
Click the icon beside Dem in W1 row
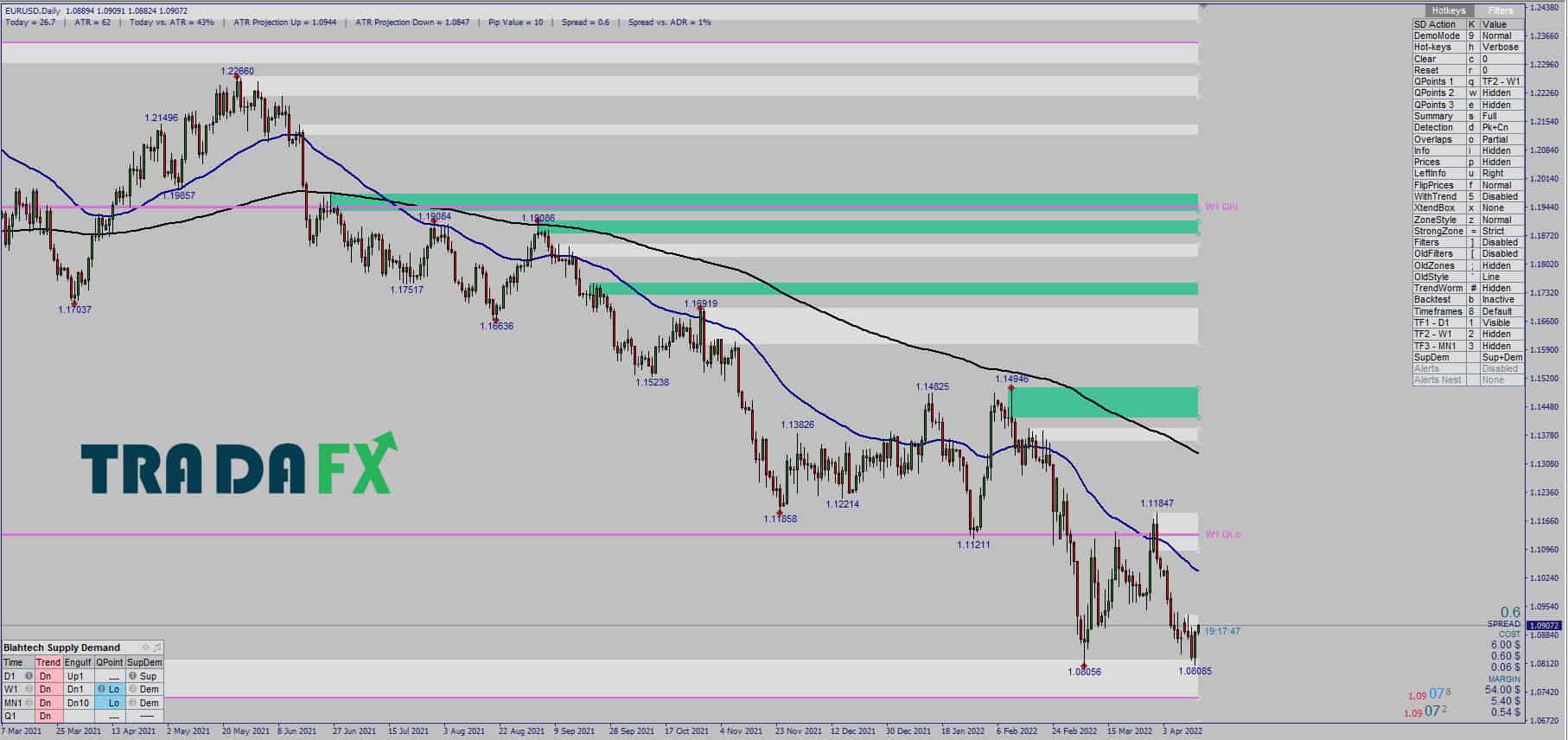point(132,689)
